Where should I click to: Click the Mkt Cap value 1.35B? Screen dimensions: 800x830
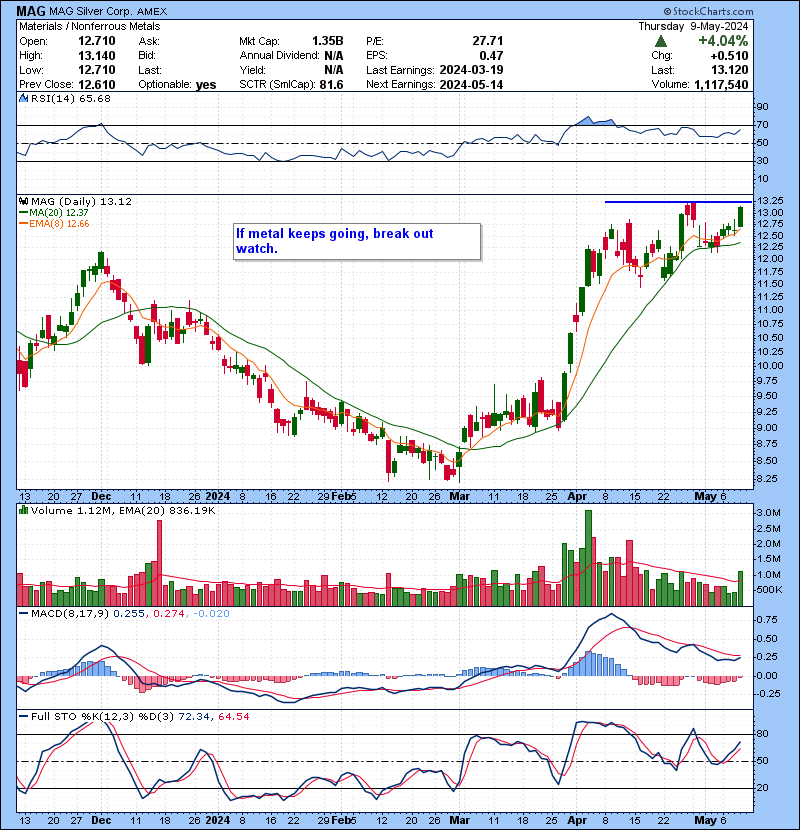(327, 41)
